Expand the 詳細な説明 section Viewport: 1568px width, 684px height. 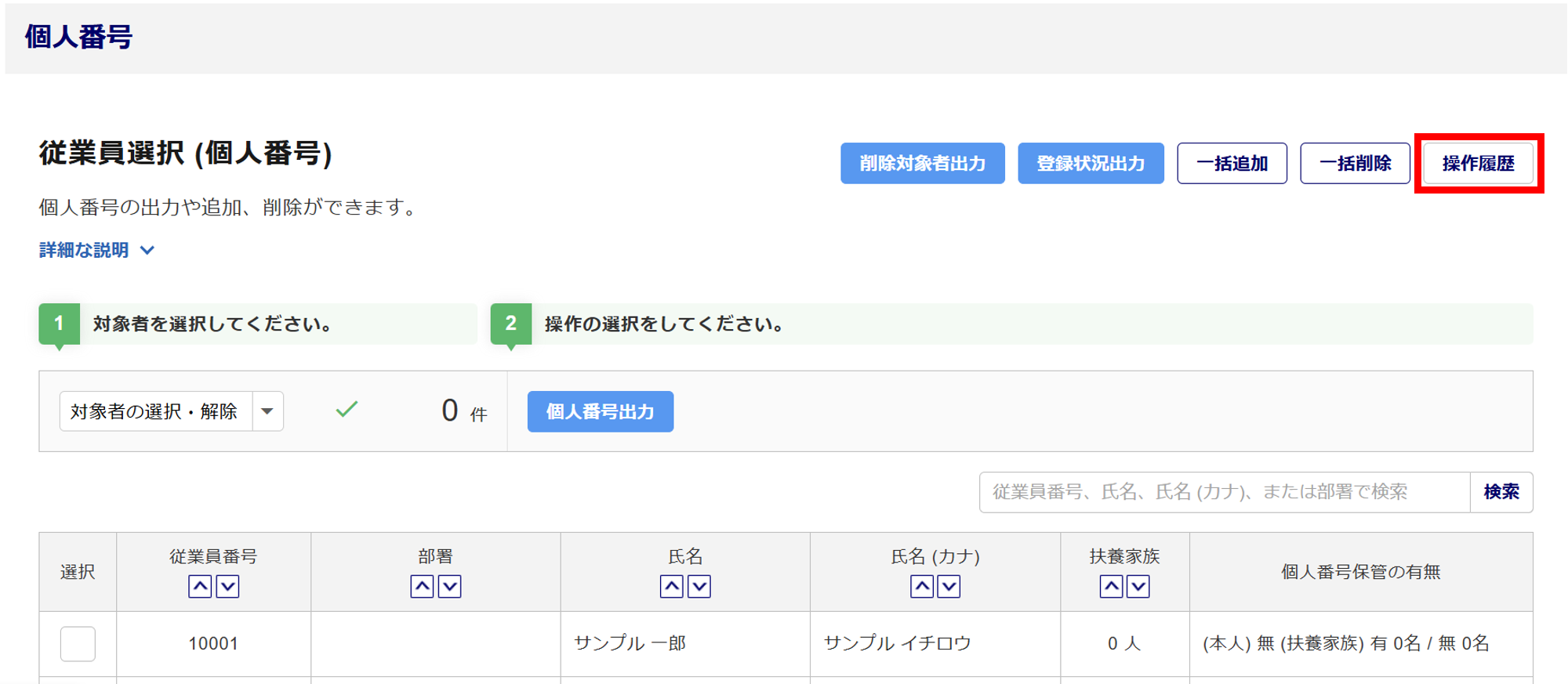96,250
